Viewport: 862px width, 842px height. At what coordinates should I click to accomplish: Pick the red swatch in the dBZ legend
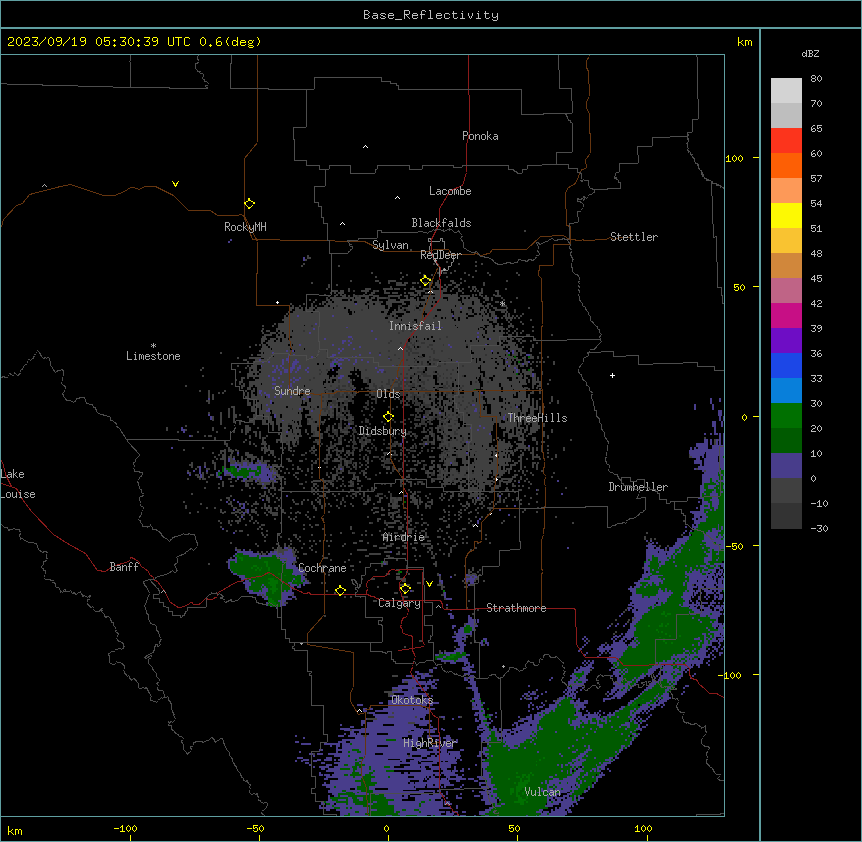point(786,141)
